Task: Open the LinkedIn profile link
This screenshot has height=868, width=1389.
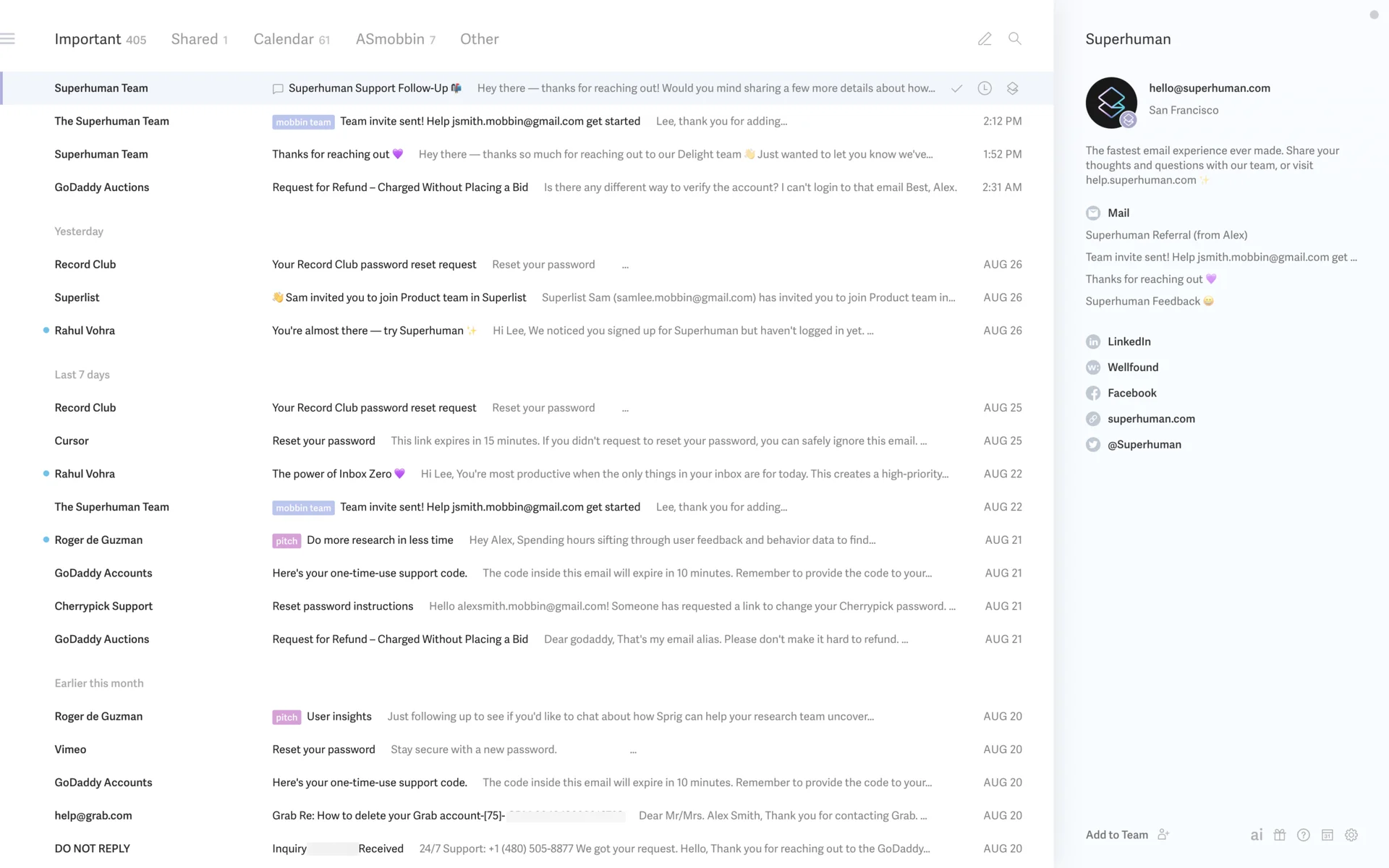Action: [x=1129, y=341]
